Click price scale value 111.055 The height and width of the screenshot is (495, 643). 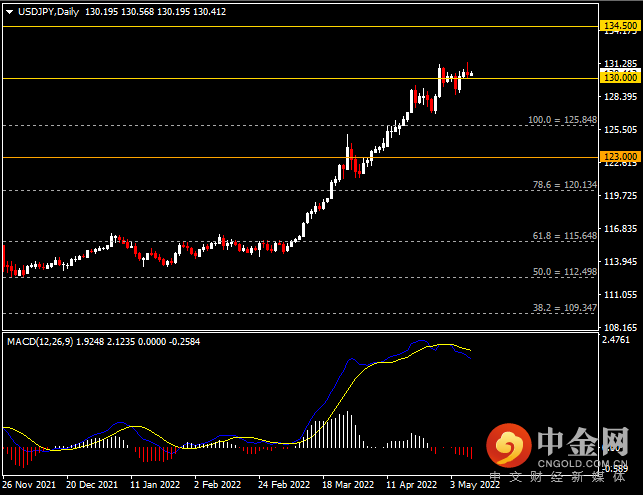click(621, 295)
